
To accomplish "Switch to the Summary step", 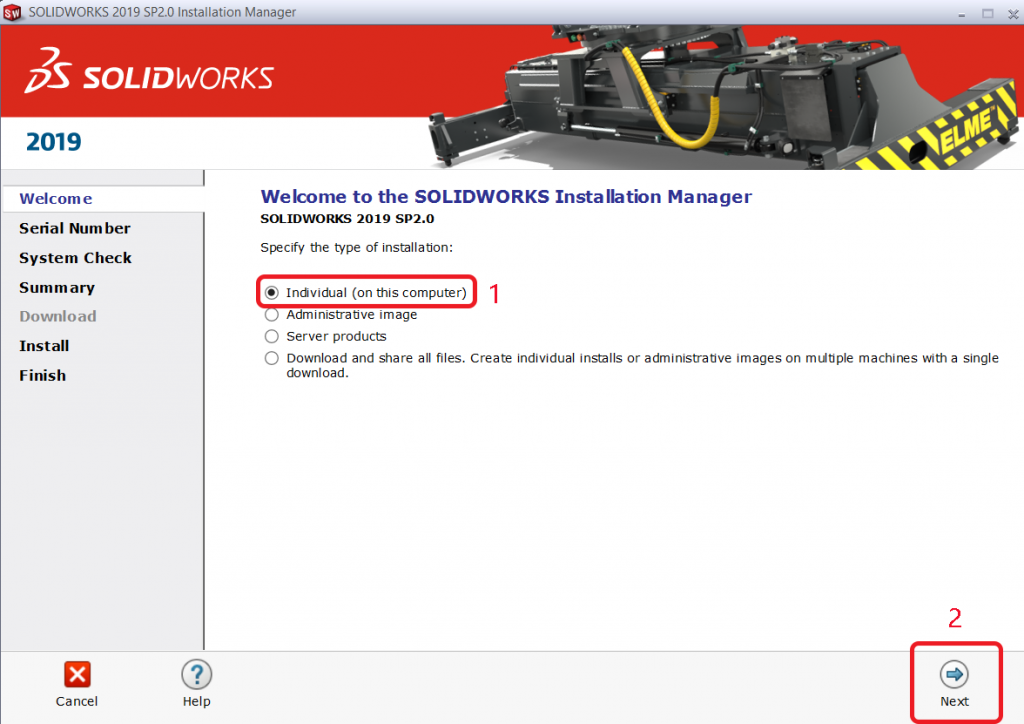I will click(x=57, y=288).
